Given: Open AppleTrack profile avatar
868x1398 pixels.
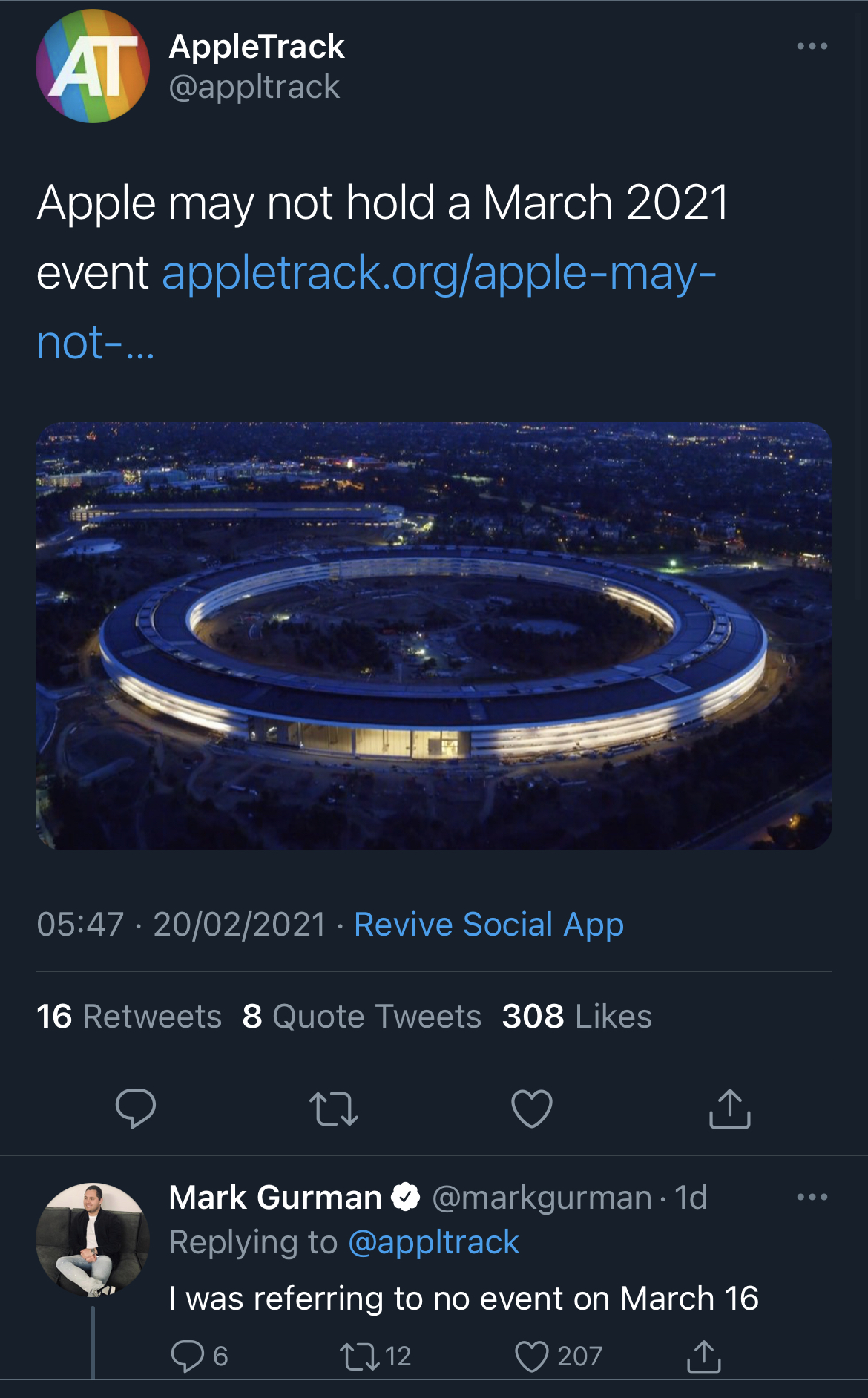Looking at the screenshot, I should pos(93,66).
